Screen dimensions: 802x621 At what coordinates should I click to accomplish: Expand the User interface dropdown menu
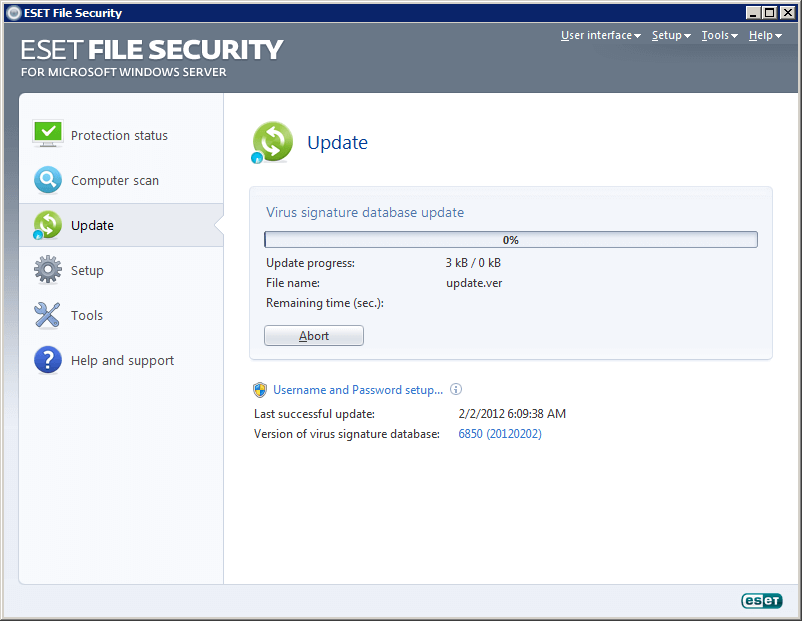pos(600,35)
